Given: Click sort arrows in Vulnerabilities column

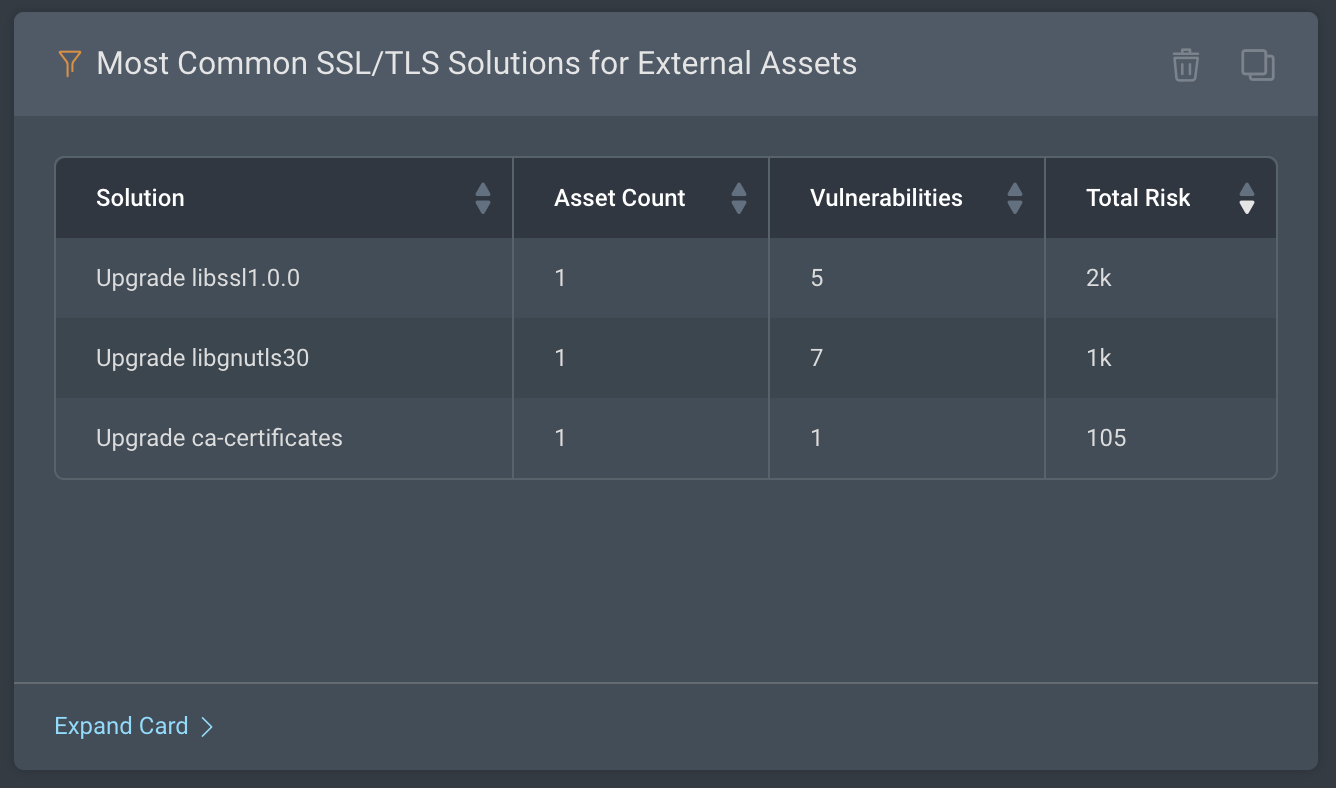Looking at the screenshot, I should (1015, 198).
